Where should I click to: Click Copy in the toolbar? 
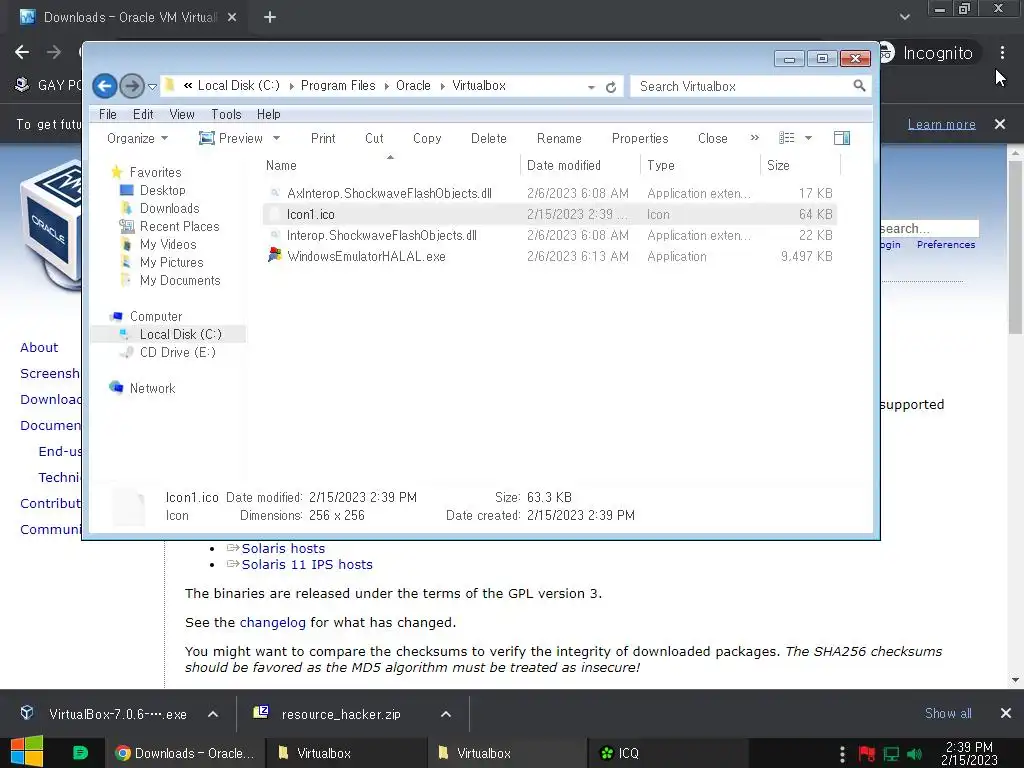click(x=427, y=138)
